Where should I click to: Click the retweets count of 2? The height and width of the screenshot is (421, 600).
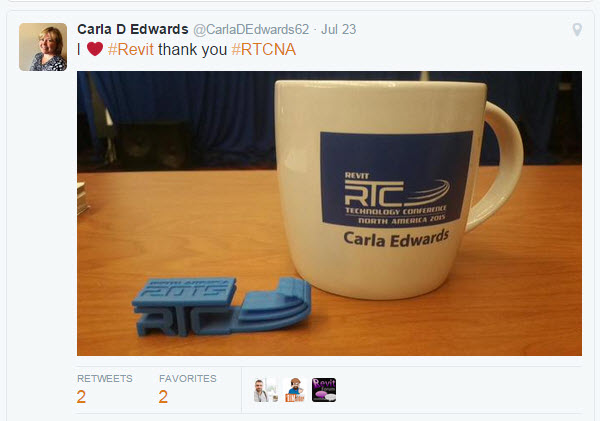coord(81,397)
